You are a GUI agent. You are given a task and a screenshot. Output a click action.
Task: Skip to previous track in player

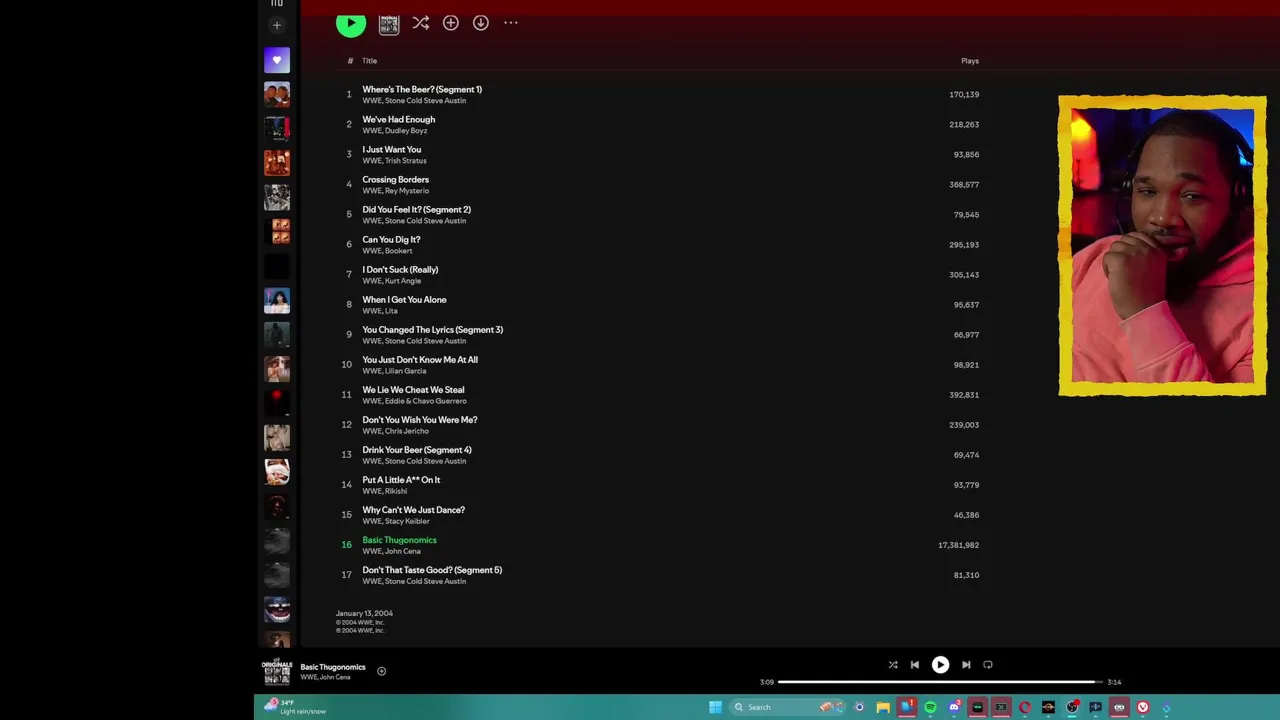914,664
